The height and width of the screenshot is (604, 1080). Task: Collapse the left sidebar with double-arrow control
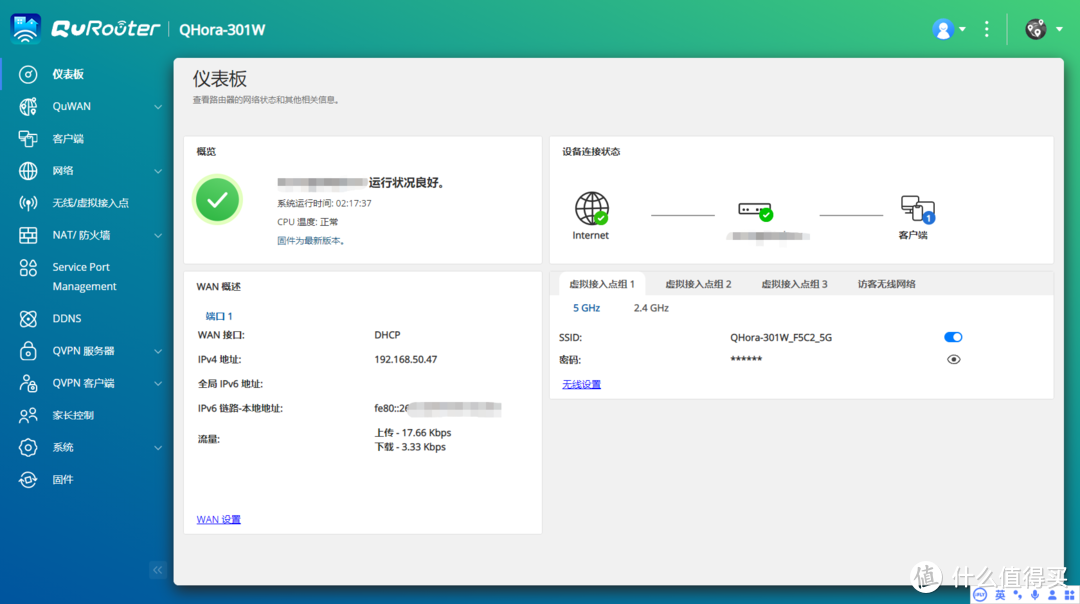coord(157,569)
